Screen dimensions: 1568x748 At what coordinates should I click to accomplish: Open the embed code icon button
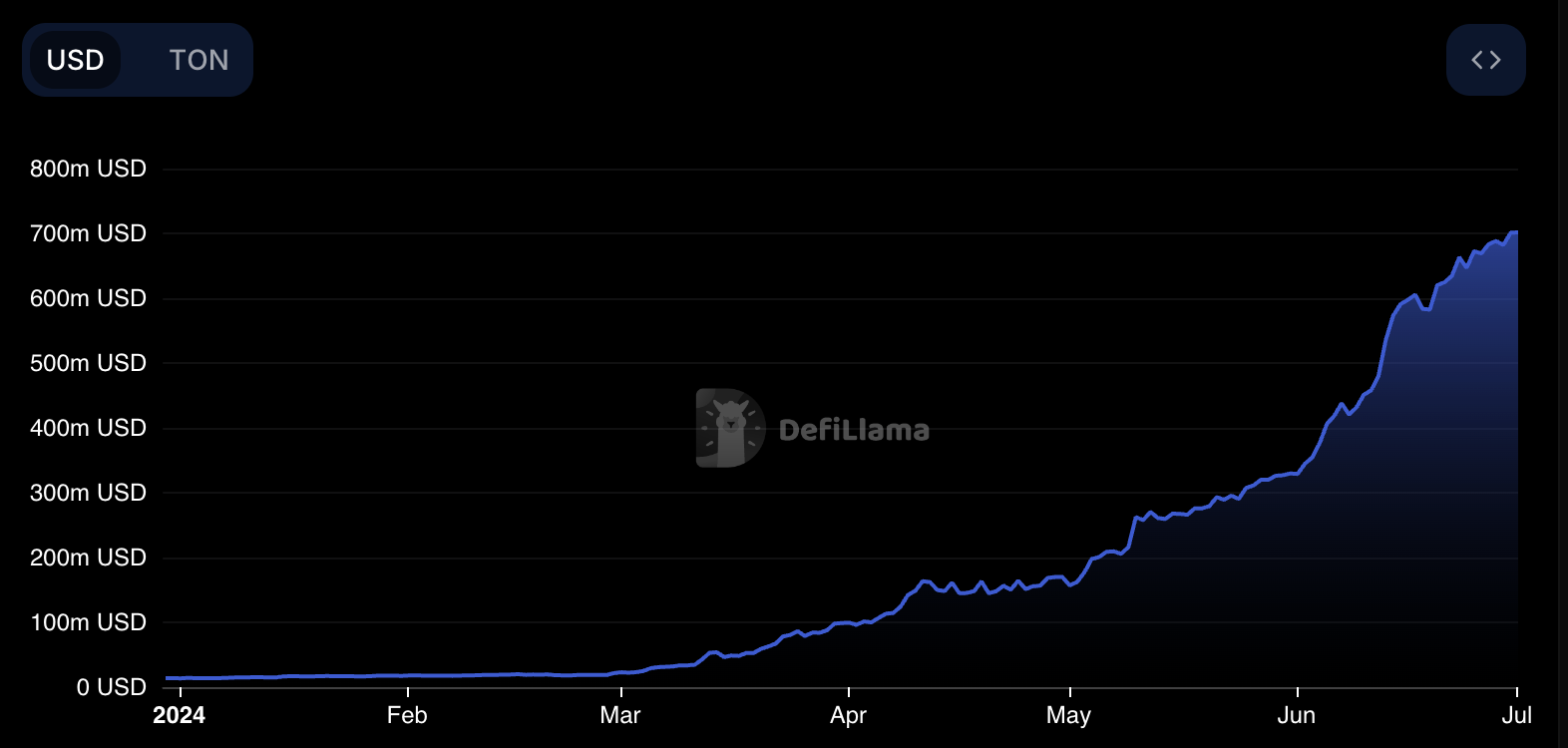pos(1485,60)
